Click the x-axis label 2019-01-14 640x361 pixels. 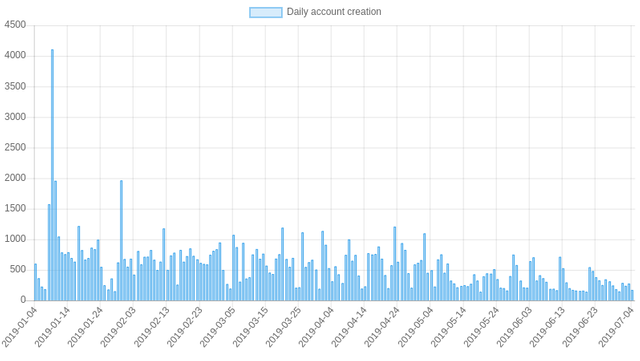point(53,327)
